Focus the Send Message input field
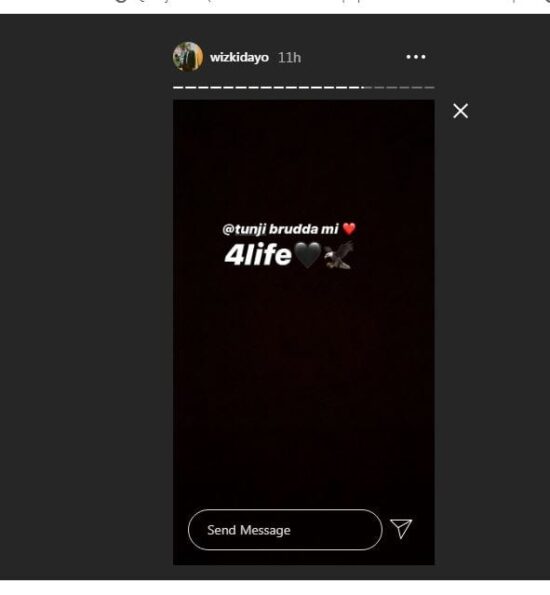Viewport: 550px width, 595px height. pyautogui.click(x=285, y=530)
